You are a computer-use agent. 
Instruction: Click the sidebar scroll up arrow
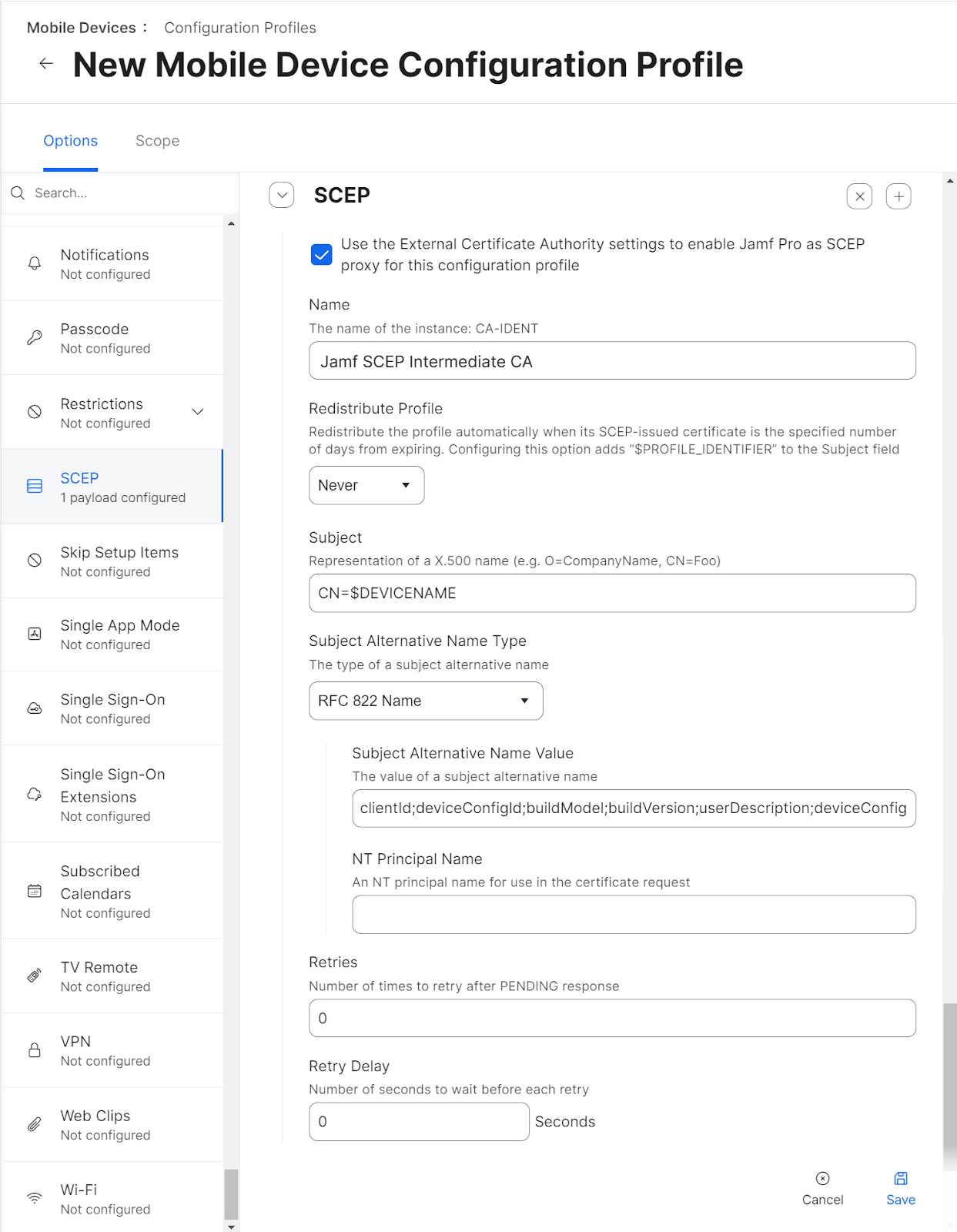point(231,224)
